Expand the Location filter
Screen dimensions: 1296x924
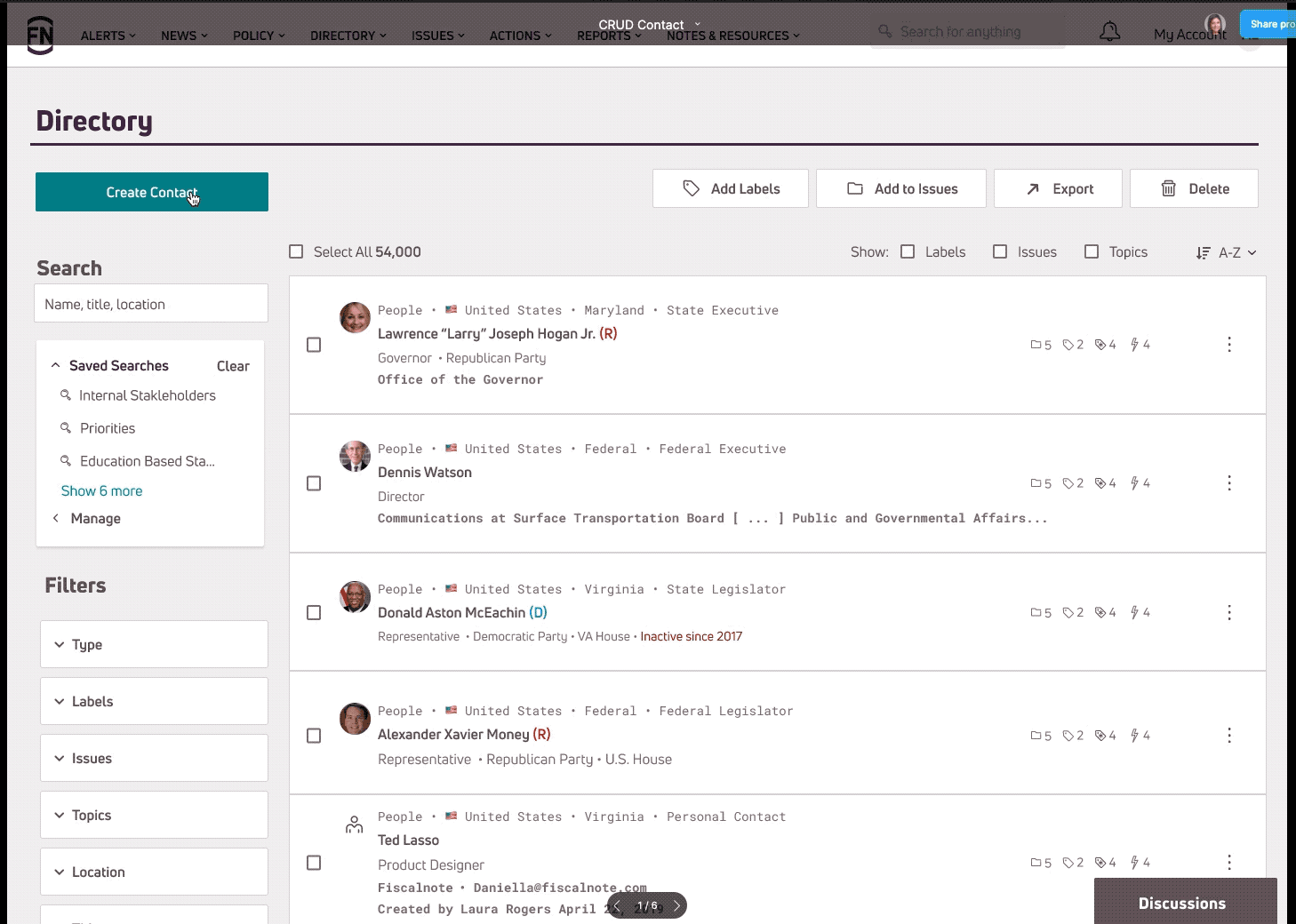pos(154,872)
